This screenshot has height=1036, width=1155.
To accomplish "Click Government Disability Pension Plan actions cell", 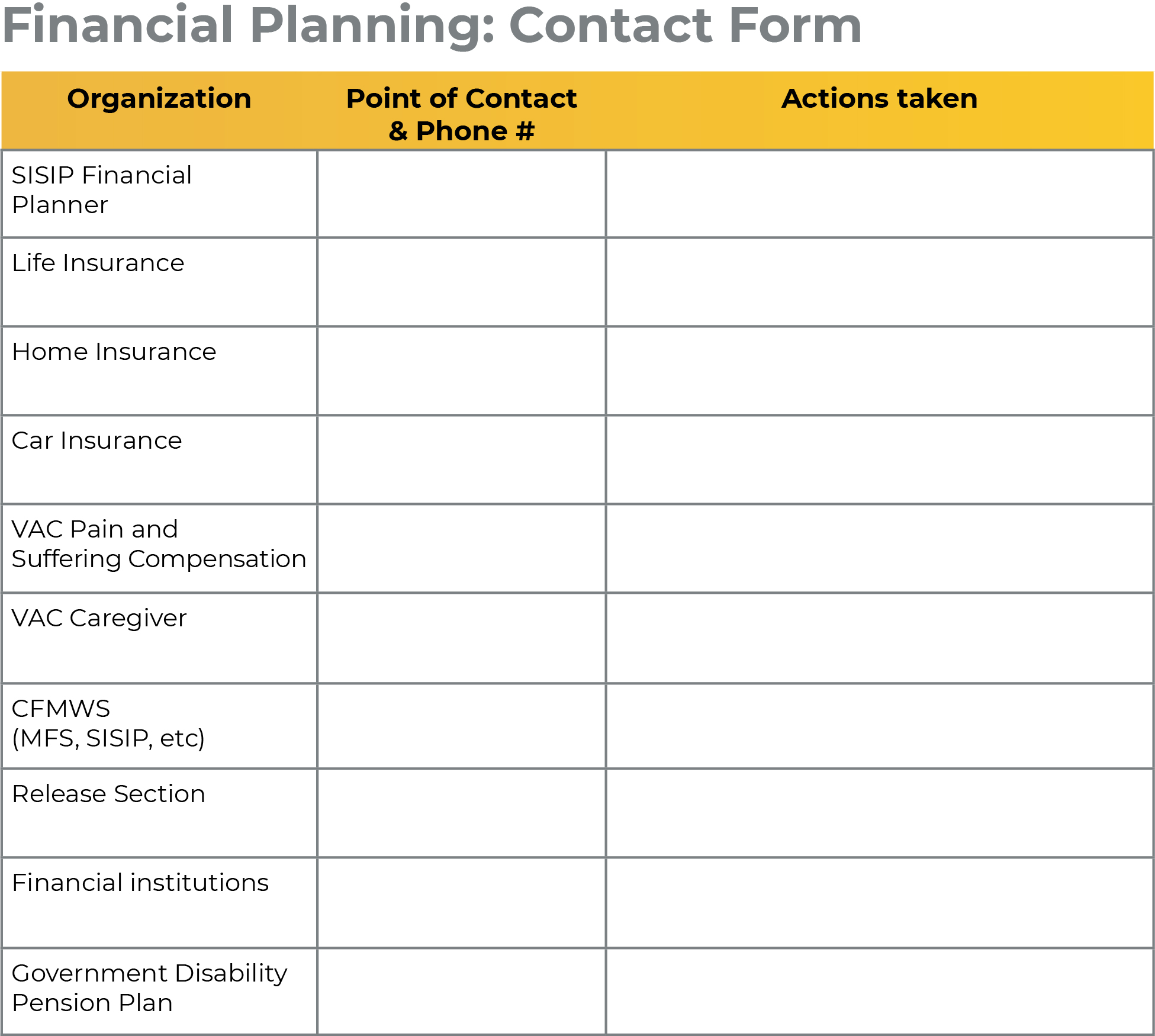I will [x=879, y=992].
